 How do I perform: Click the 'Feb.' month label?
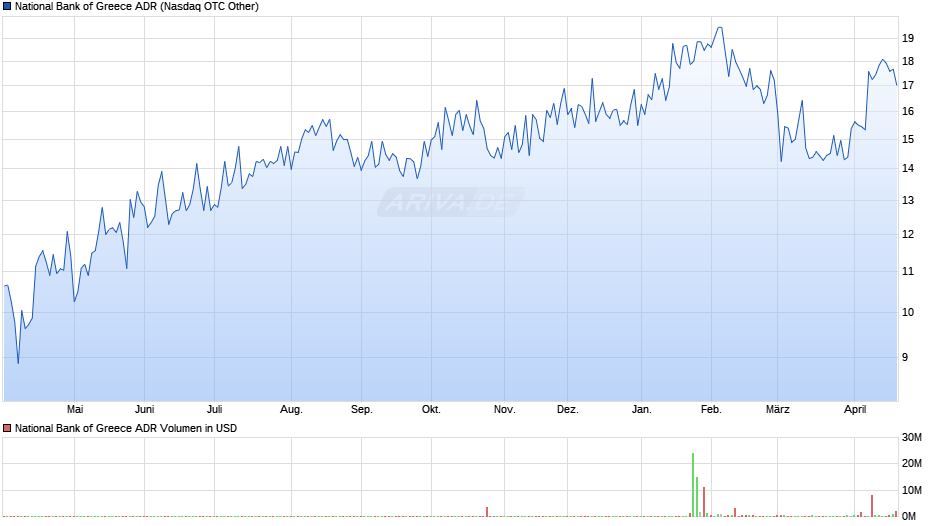coord(711,409)
